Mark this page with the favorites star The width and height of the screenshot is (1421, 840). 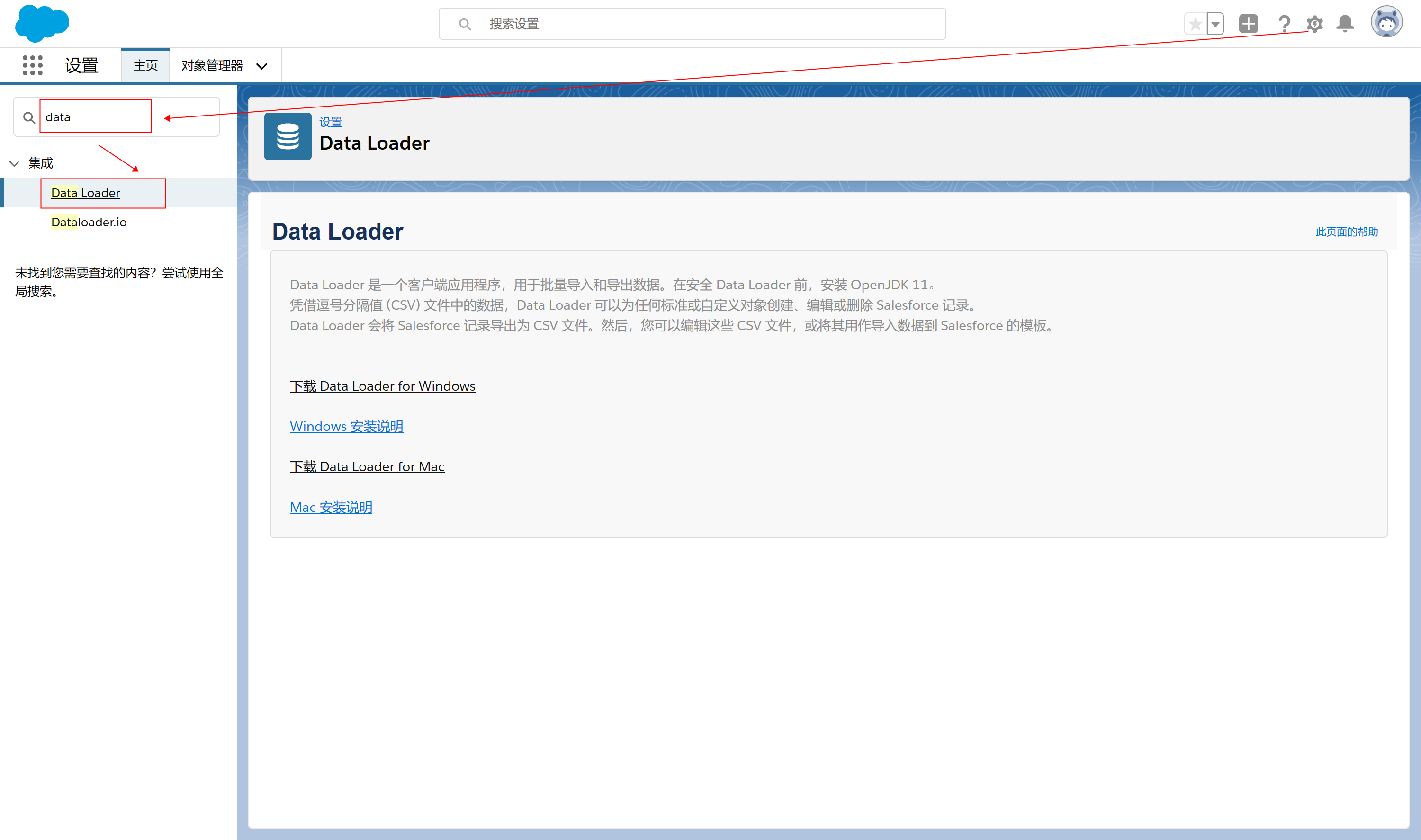tap(1195, 23)
